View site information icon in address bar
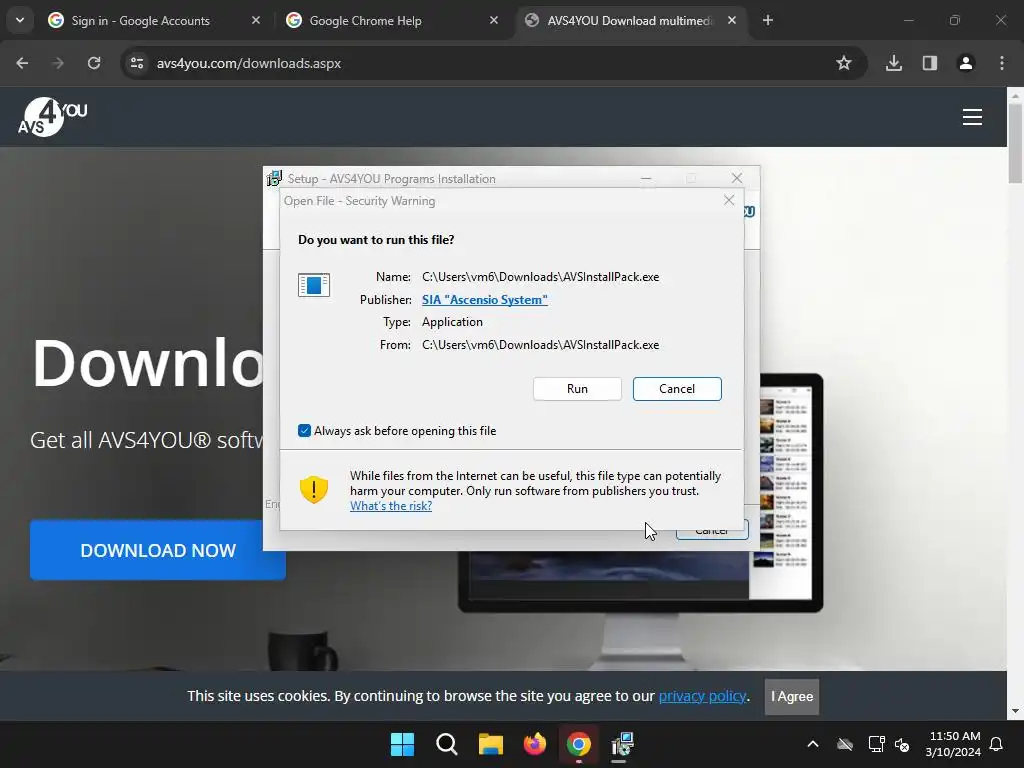The height and width of the screenshot is (768, 1024). (137, 63)
